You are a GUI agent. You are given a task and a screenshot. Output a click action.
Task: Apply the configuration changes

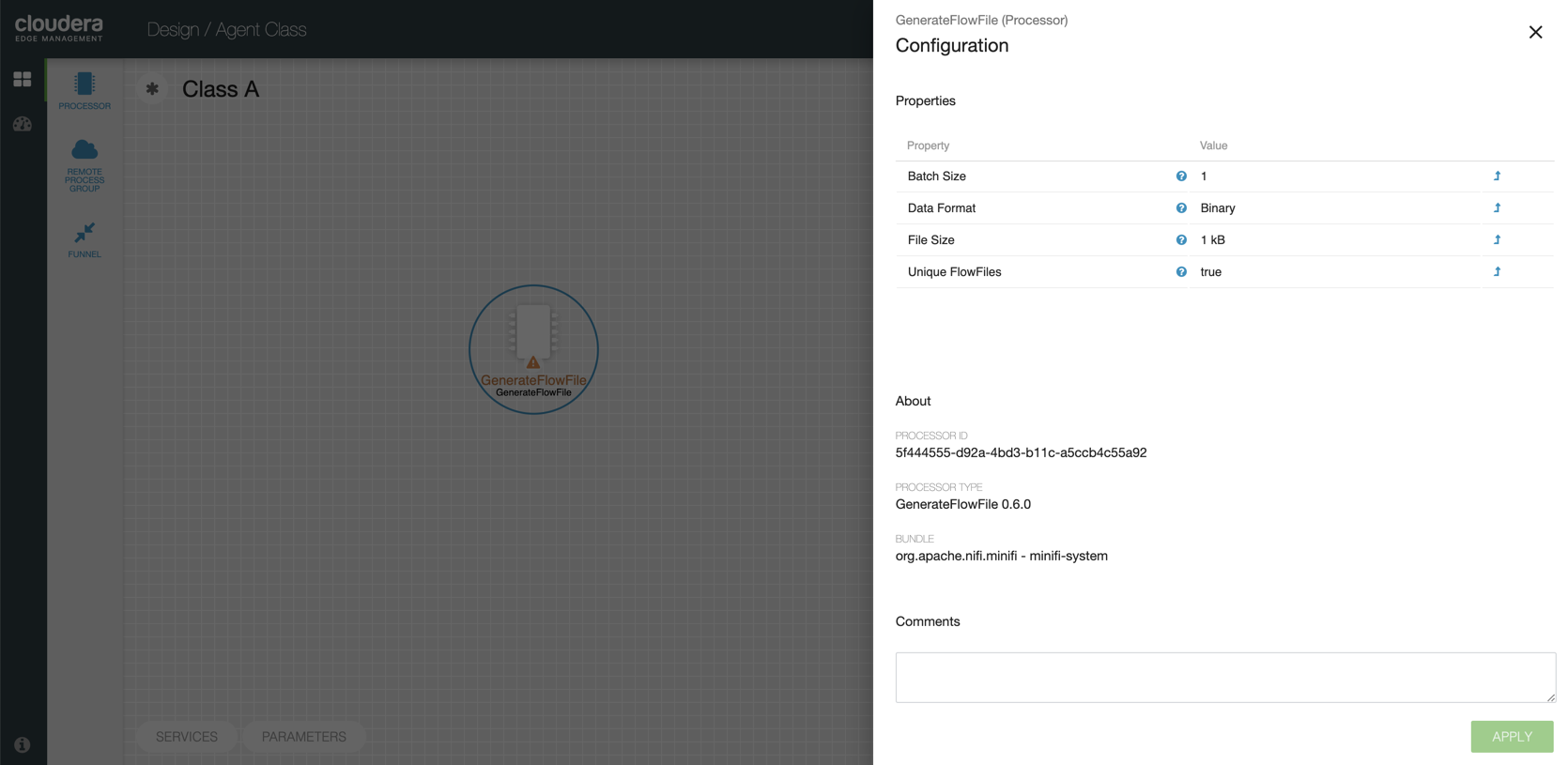(x=1512, y=737)
